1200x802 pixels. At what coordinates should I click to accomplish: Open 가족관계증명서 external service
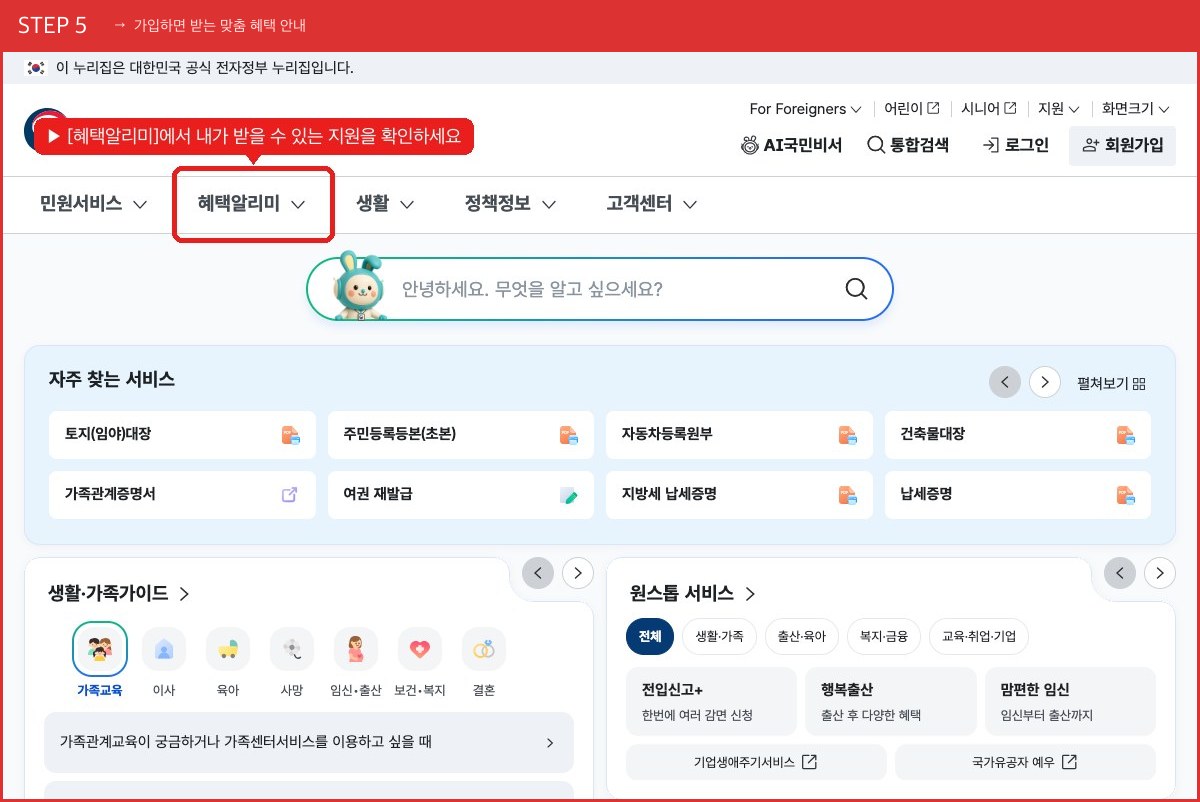click(182, 494)
